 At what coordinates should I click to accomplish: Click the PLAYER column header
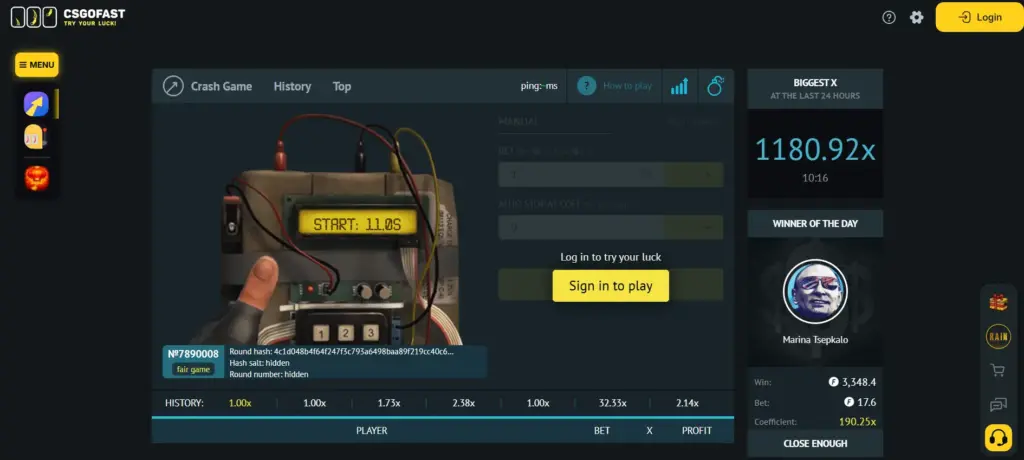372,431
